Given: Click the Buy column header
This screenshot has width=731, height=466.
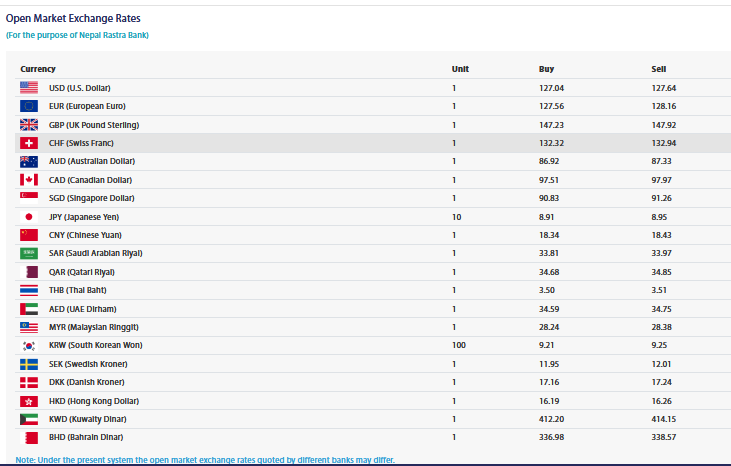Looking at the screenshot, I should [546, 69].
